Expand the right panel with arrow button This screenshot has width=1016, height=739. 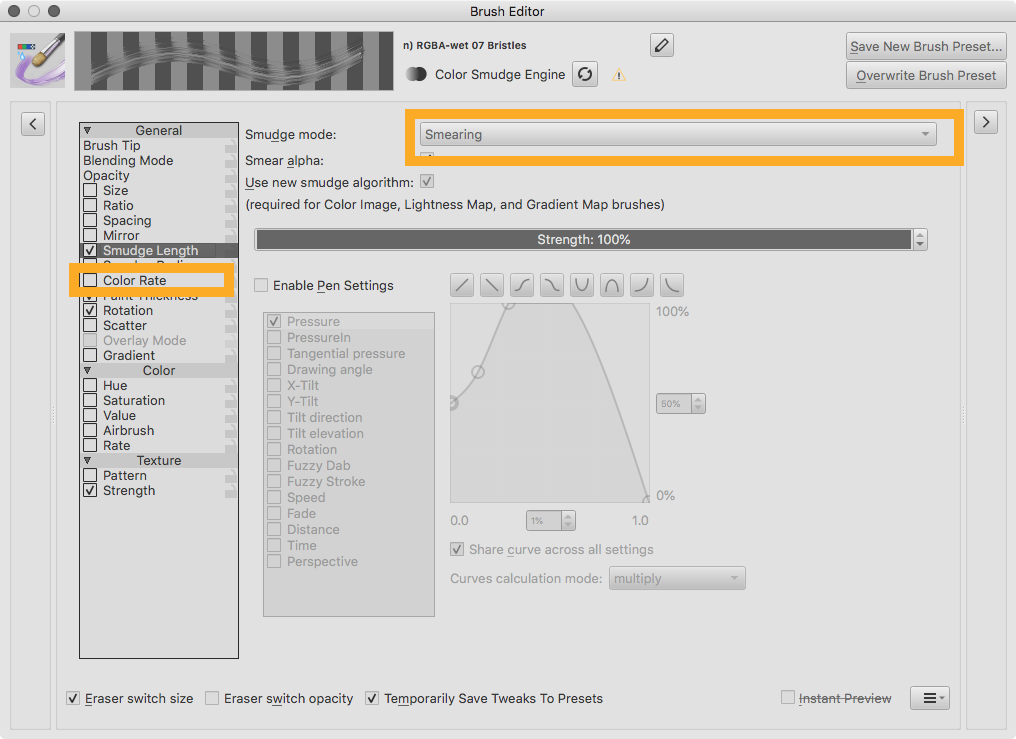[x=986, y=122]
